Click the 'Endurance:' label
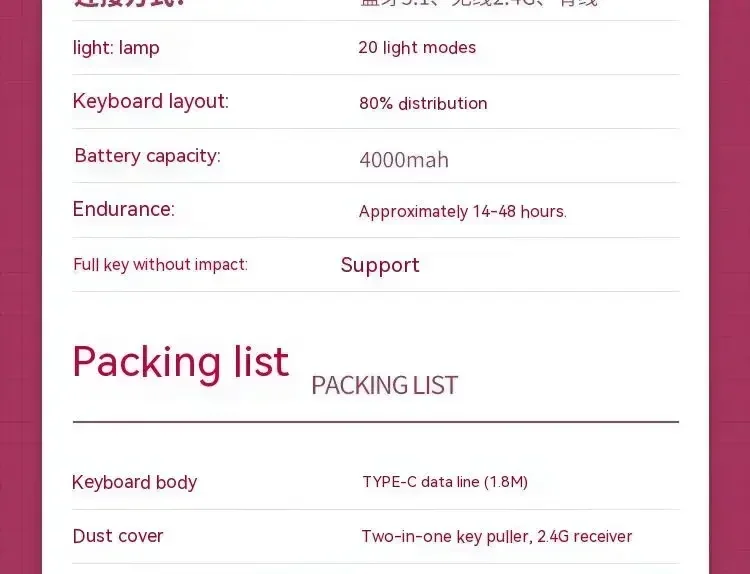The height and width of the screenshot is (574, 750). (124, 210)
